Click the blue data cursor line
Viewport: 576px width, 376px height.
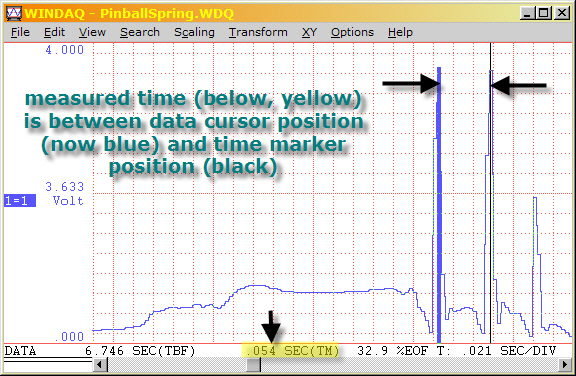tap(439, 205)
